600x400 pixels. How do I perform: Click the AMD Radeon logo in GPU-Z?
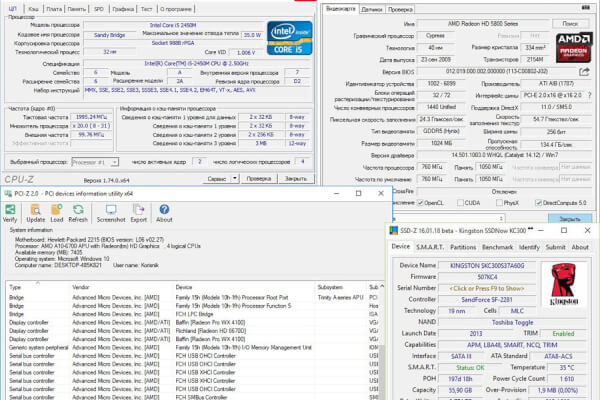click(x=574, y=48)
